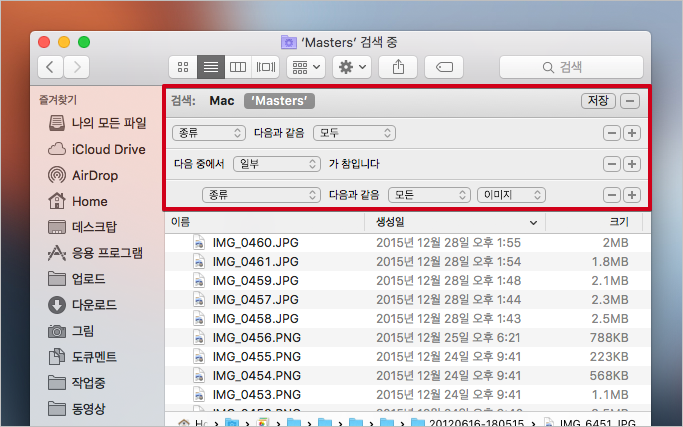Viewport: 683px width, 427px height.
Task: Open the 이미지 file type dropdown
Action: click(511, 195)
